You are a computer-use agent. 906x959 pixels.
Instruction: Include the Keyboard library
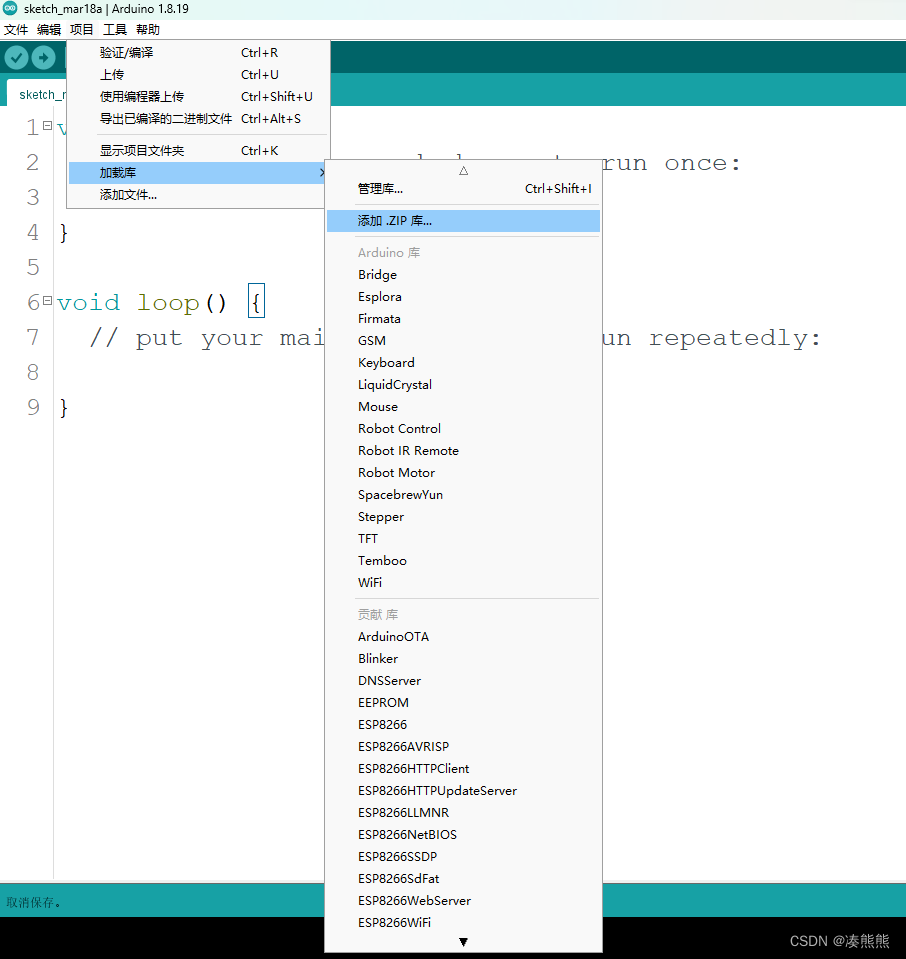[463, 363]
